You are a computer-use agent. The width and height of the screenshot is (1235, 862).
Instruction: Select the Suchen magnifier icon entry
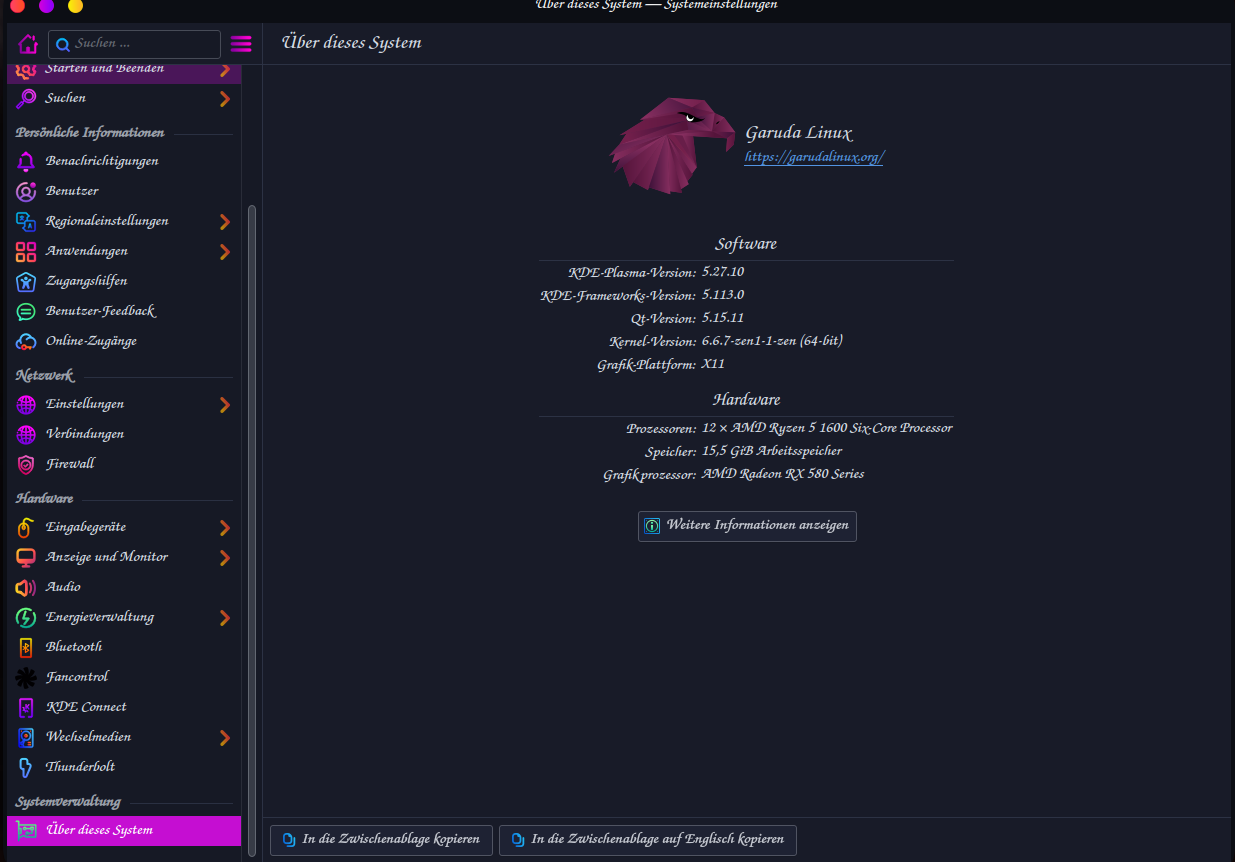(26, 98)
